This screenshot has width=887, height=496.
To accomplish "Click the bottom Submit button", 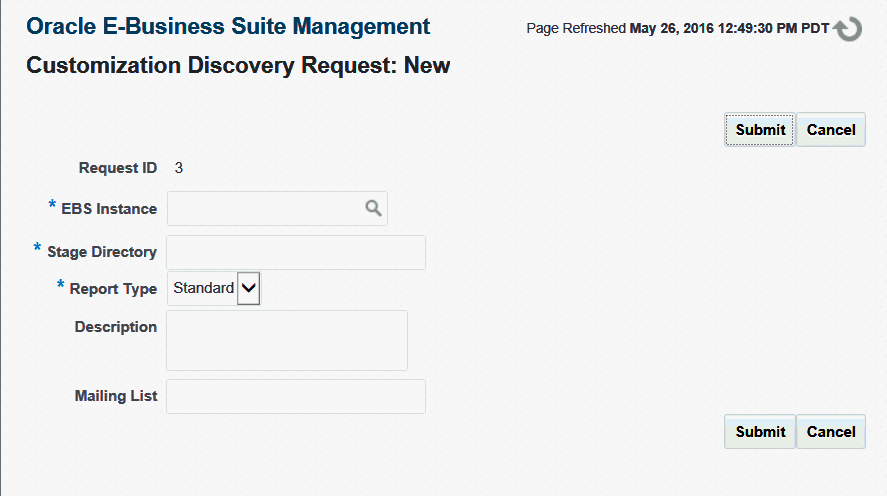I will (x=760, y=432).
